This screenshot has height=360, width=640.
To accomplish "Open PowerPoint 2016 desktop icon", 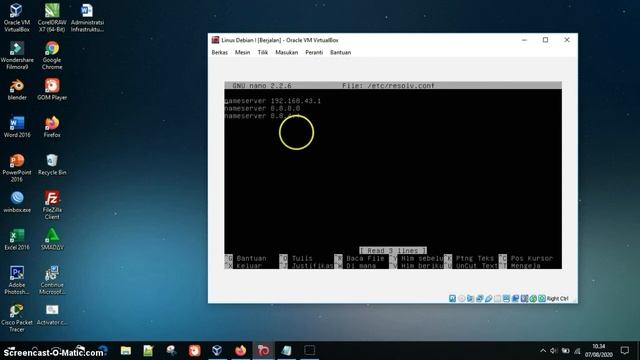I will pos(17,168).
